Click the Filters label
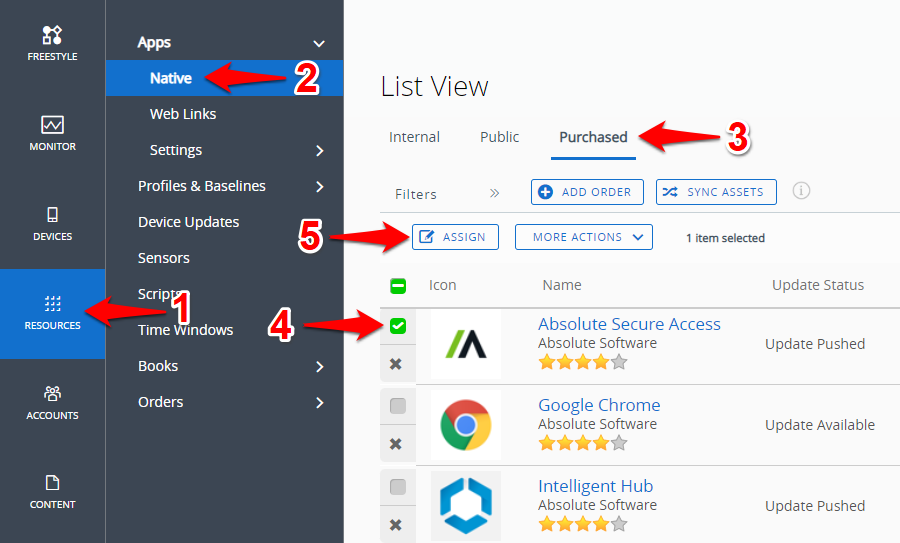Image resolution: width=900 pixels, height=543 pixels. coord(416,195)
